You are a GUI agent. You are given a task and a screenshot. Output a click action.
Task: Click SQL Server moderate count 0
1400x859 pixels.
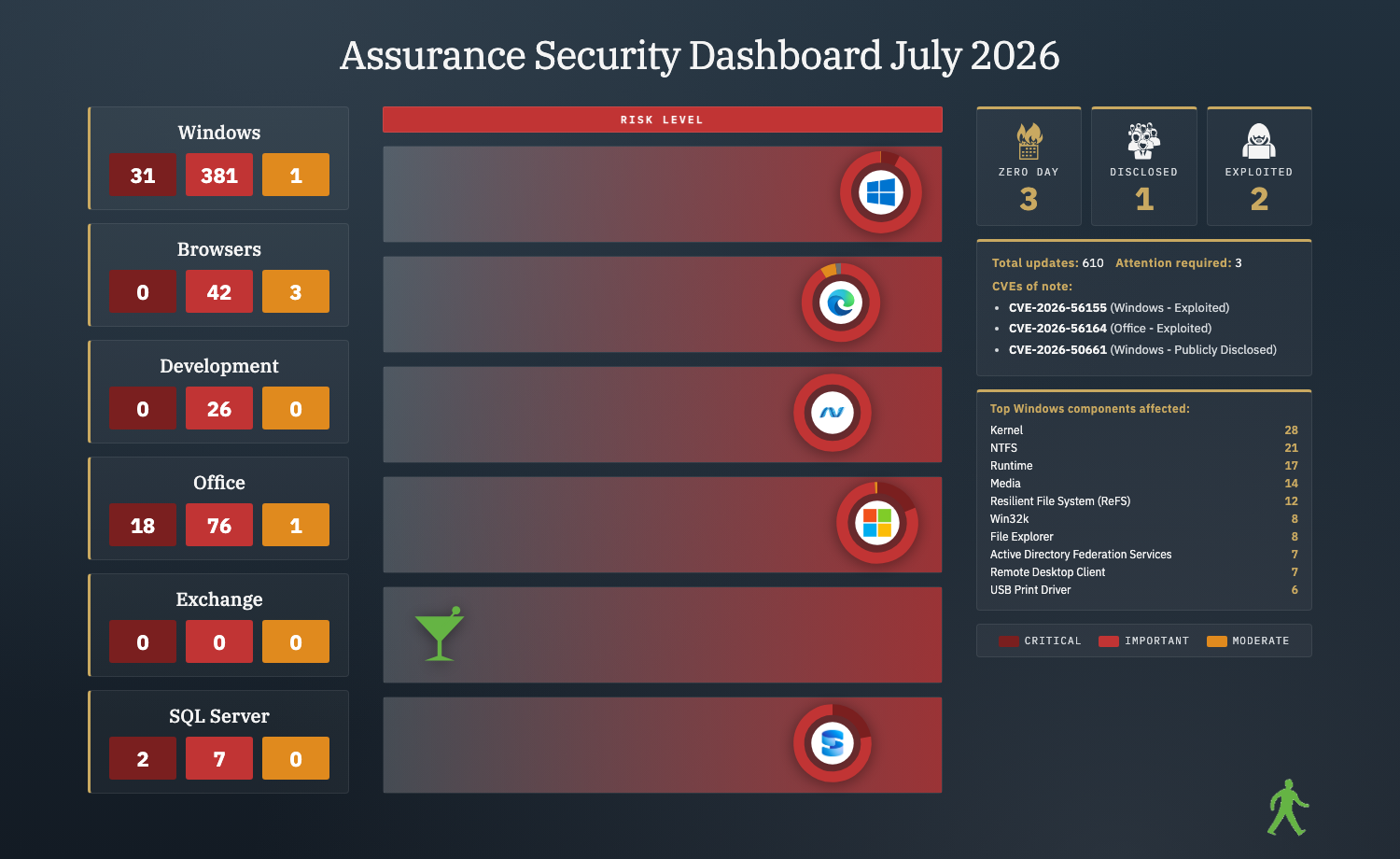click(296, 758)
